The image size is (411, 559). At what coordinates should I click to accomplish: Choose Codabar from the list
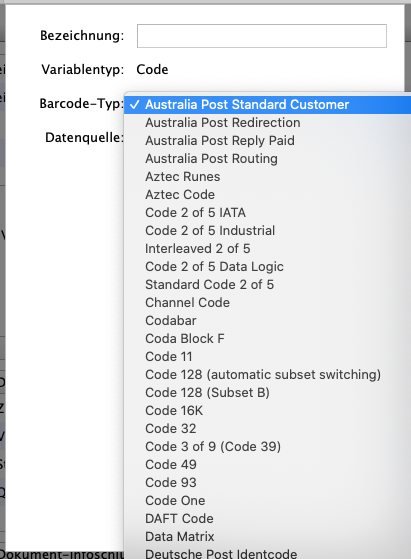pos(267,320)
